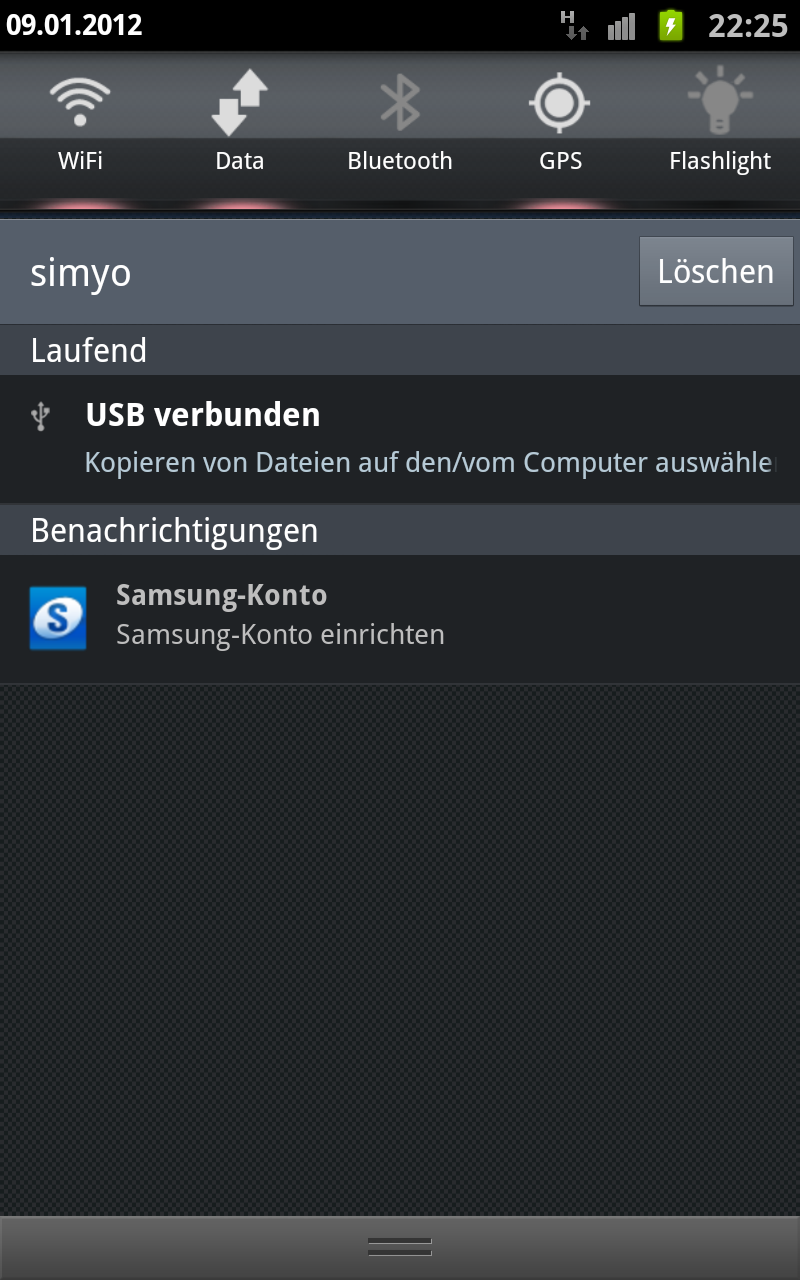This screenshot has height=1280, width=800.
Task: Tap the signal strength bars icon
Action: pos(622,26)
